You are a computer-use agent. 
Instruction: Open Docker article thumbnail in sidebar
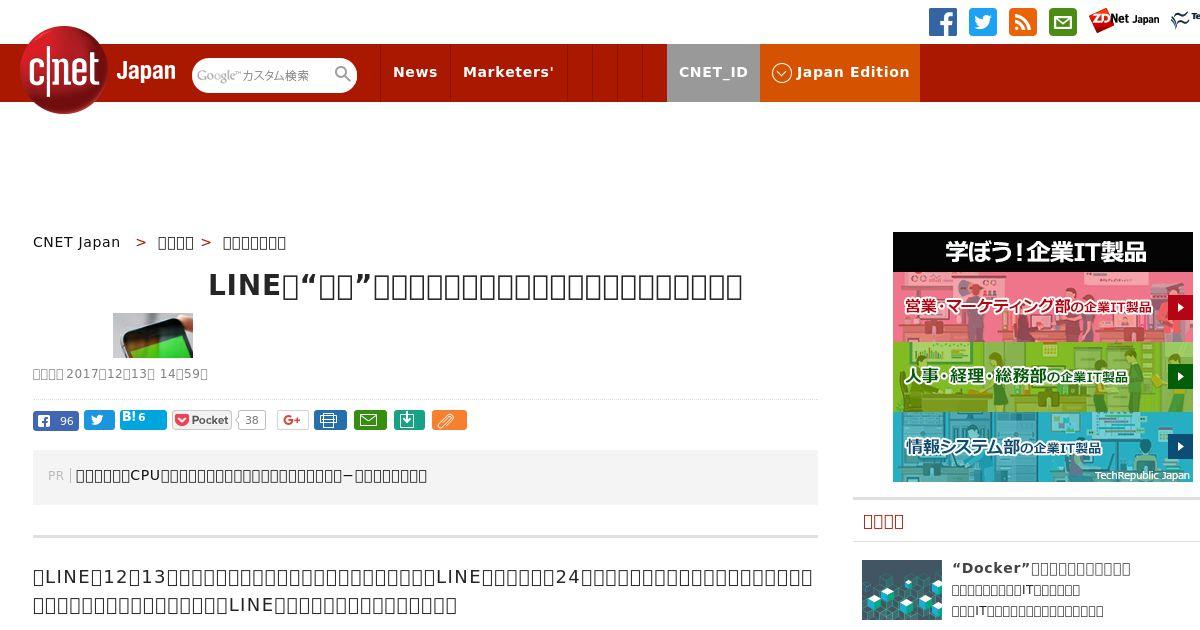[x=902, y=590]
